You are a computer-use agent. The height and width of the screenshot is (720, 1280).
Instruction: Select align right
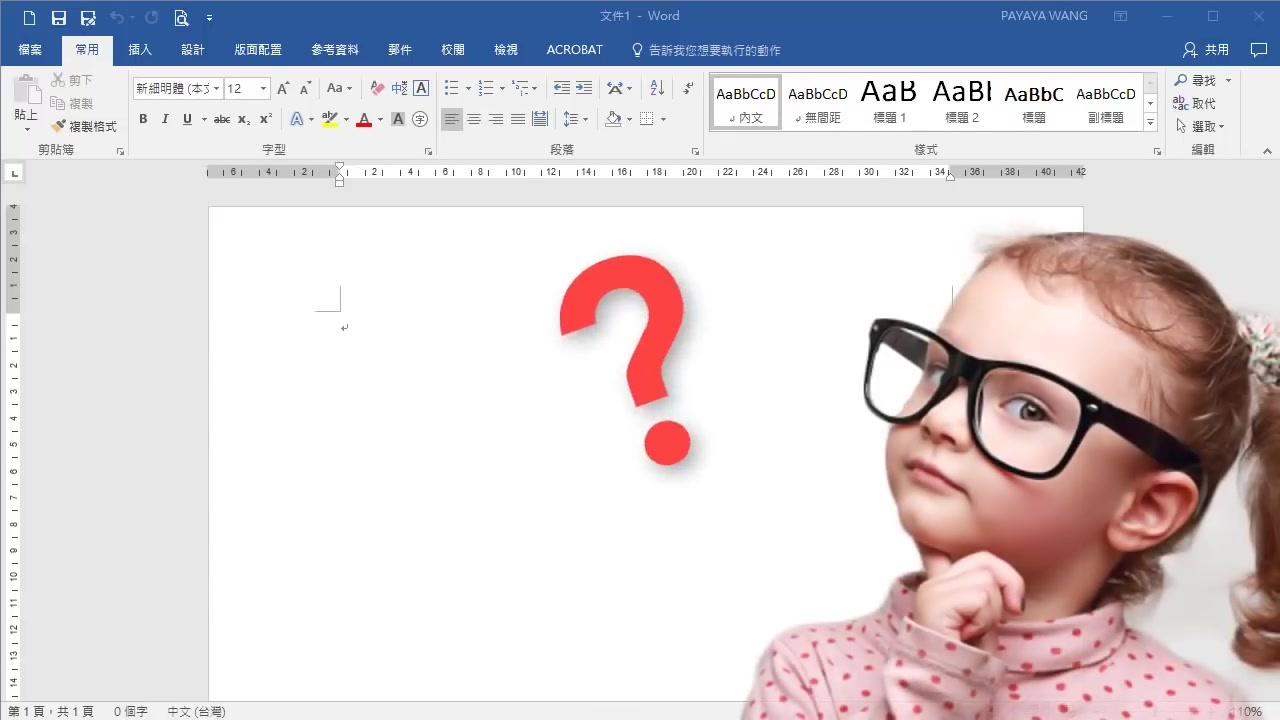[496, 119]
